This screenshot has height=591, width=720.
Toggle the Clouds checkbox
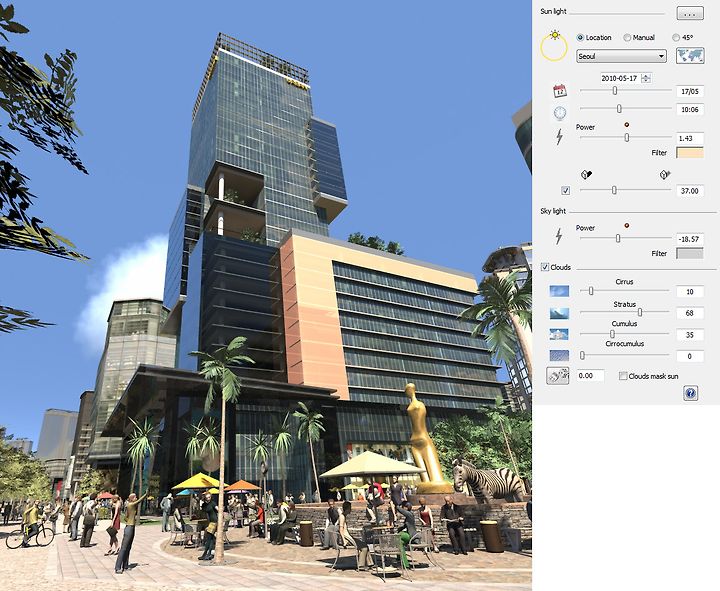(x=545, y=267)
